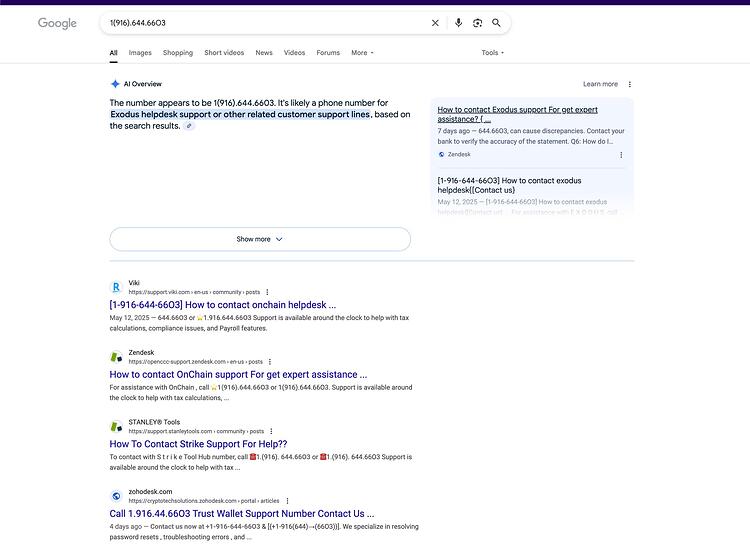Click the support.stanleytools.com URL breadcrumb
This screenshot has width=750, height=550.
coord(196,431)
